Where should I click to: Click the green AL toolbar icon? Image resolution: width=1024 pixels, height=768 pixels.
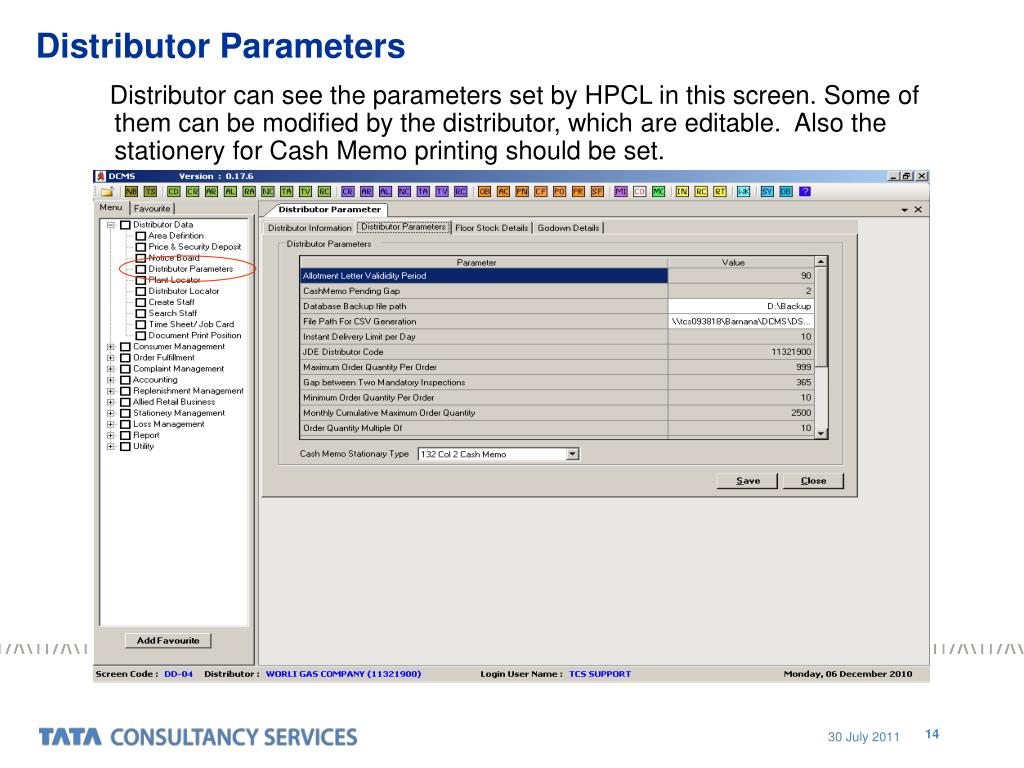click(x=231, y=191)
